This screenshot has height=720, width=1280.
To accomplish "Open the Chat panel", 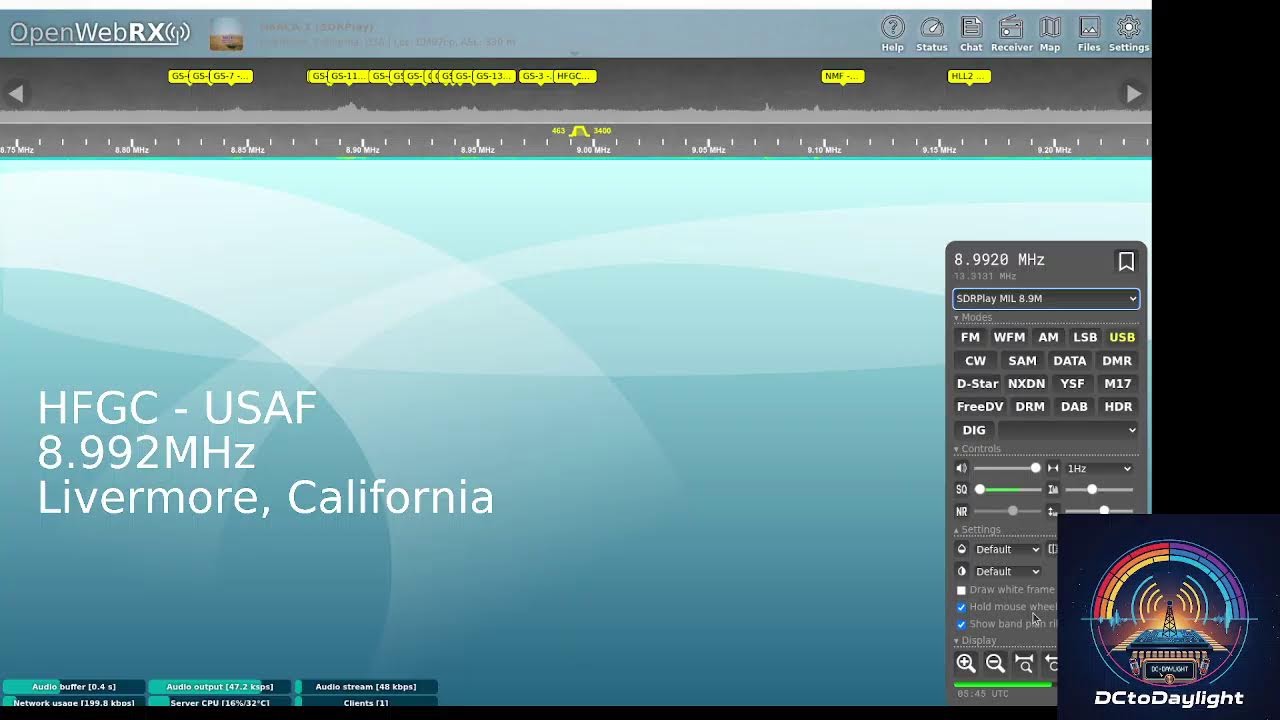I will click(x=971, y=34).
